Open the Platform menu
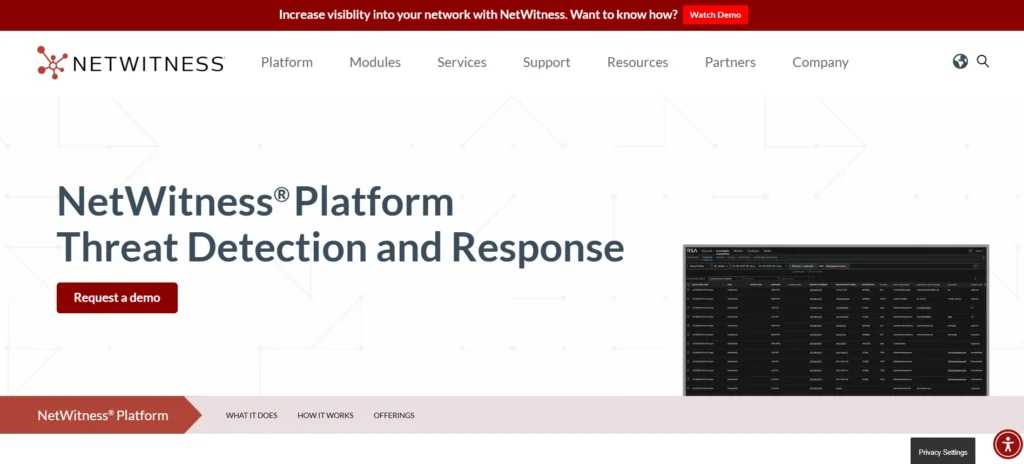Viewport: 1024px width, 464px height. 287,62
